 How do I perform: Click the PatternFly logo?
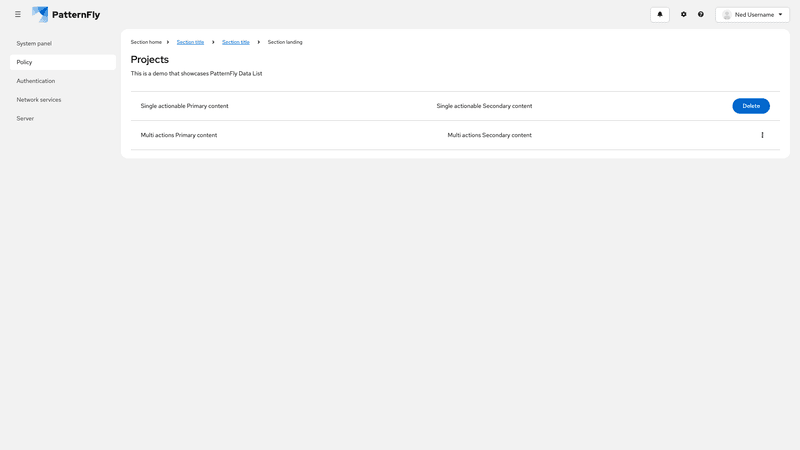pos(66,15)
